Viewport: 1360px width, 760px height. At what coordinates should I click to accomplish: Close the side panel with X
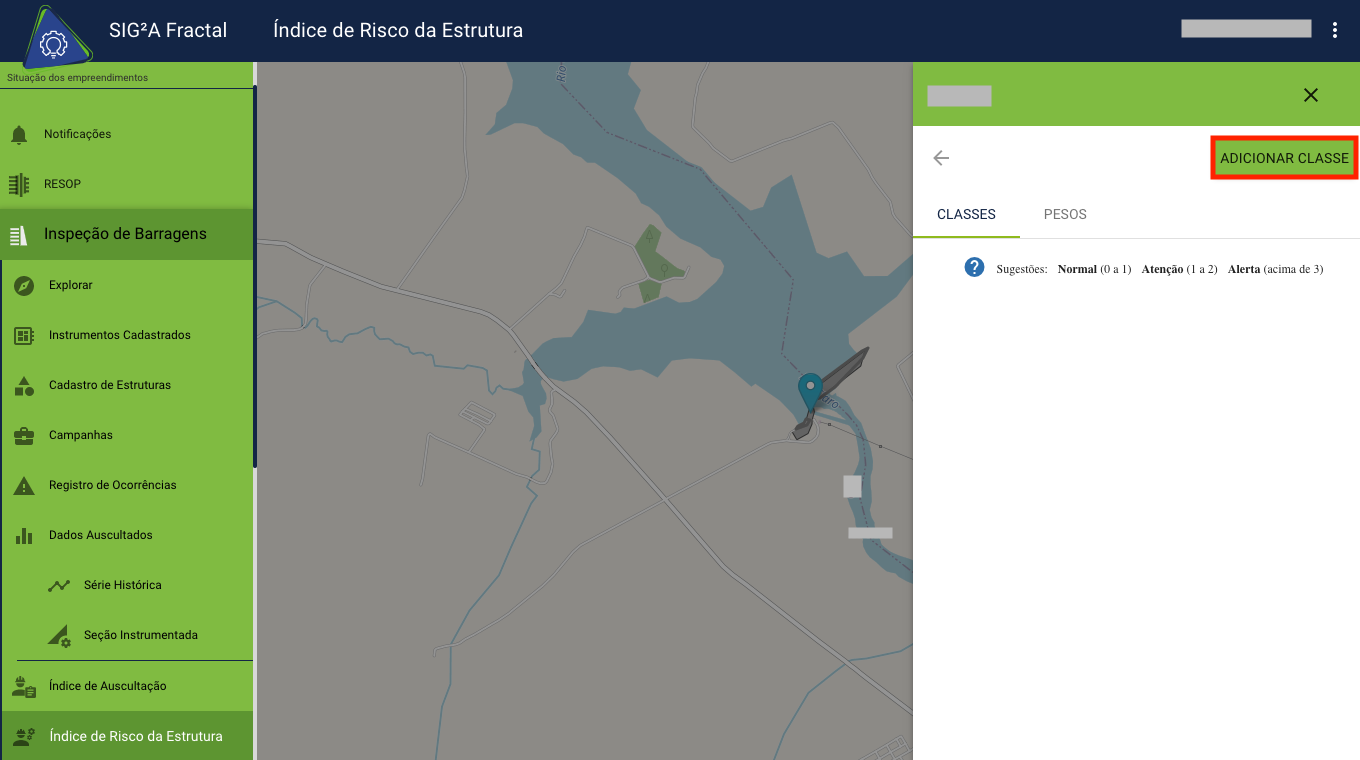[1311, 95]
